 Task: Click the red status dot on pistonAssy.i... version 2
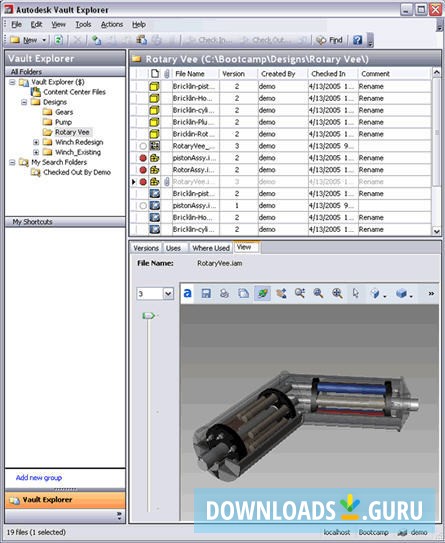click(x=143, y=158)
